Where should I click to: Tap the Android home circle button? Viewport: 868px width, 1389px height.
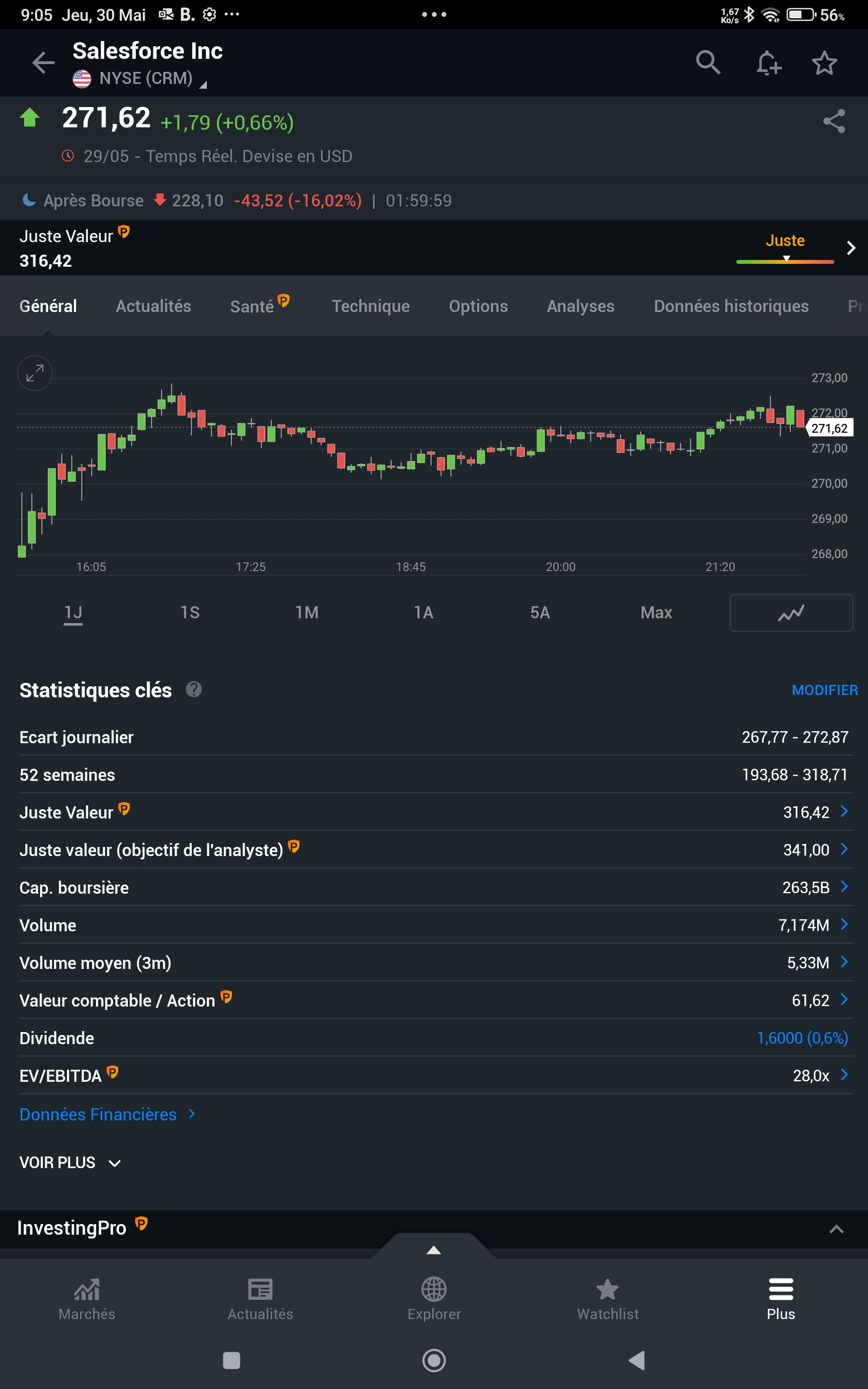coord(434,1360)
